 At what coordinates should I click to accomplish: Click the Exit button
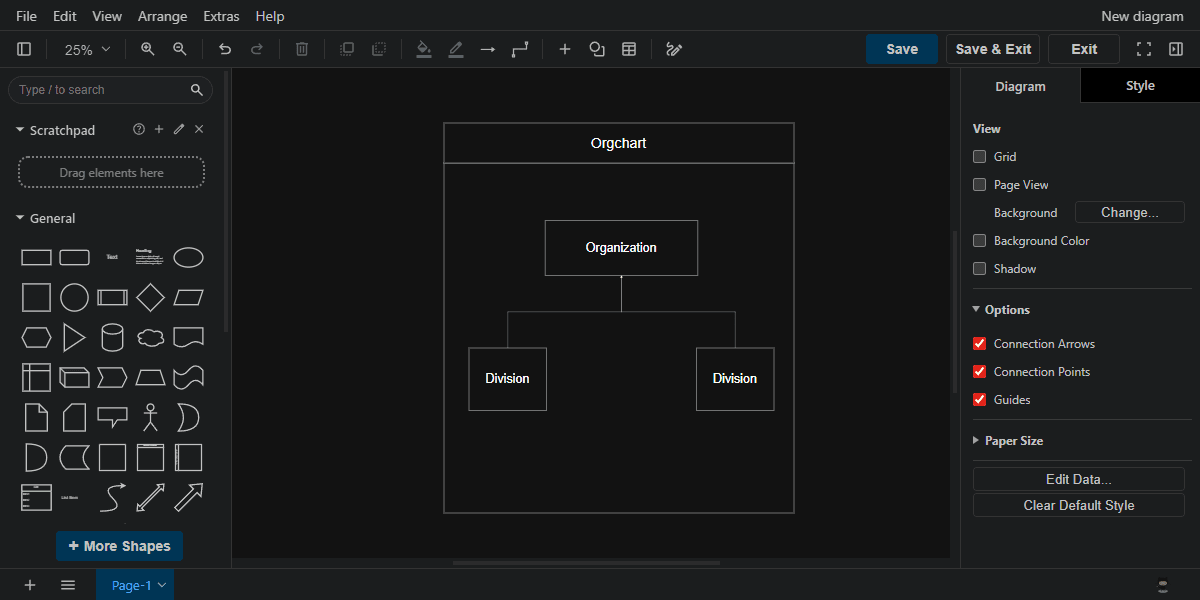(1084, 49)
